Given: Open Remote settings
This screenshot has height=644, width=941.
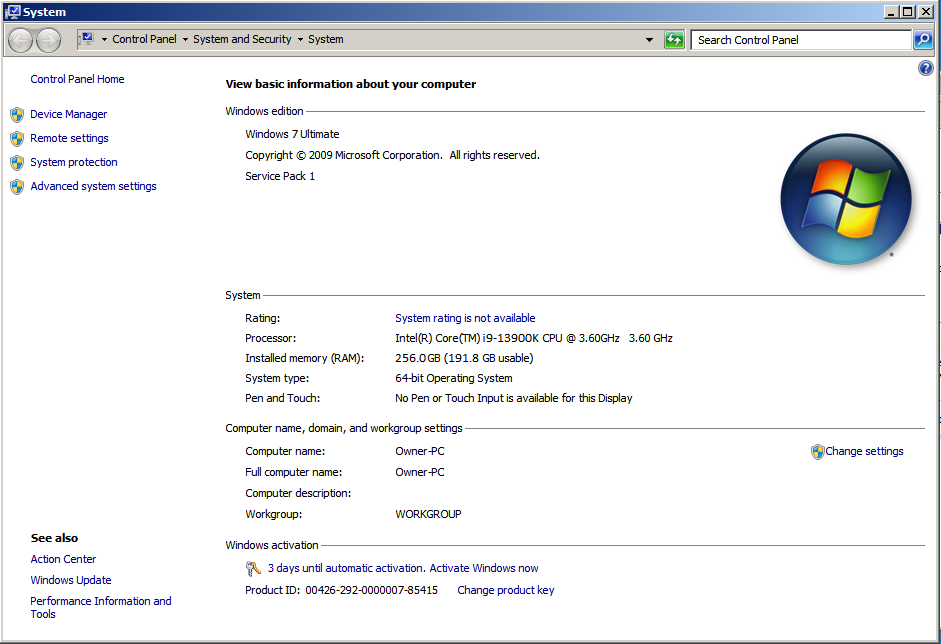Looking at the screenshot, I should [69, 138].
